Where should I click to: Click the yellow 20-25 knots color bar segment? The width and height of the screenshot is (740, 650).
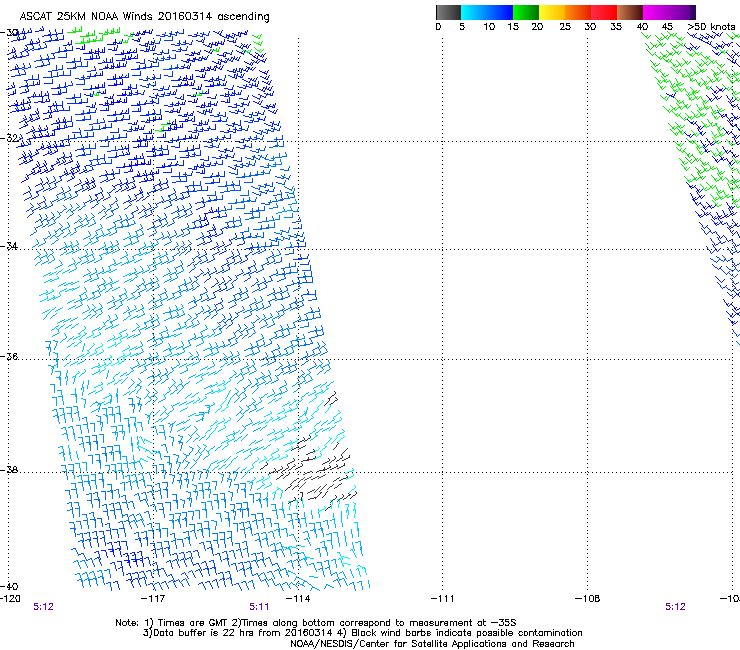[552, 12]
